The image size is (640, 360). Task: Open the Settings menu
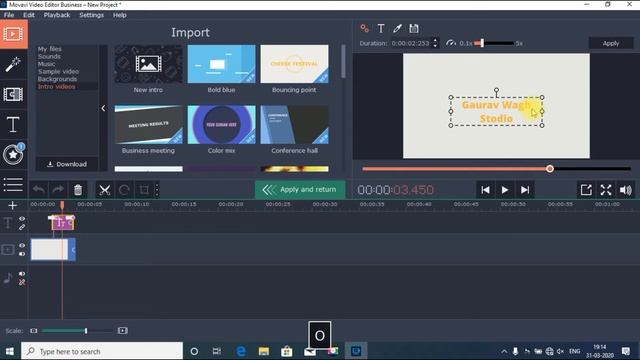click(x=91, y=15)
